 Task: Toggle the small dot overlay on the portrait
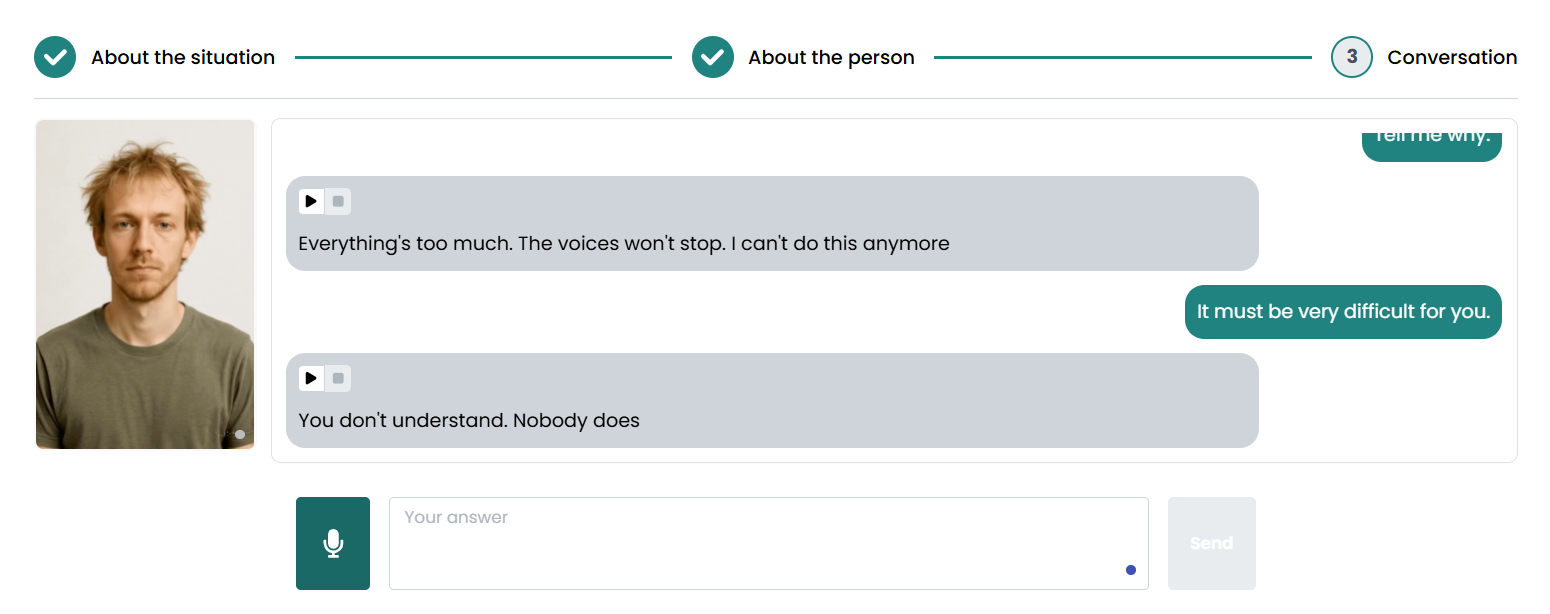pyautogui.click(x=240, y=434)
